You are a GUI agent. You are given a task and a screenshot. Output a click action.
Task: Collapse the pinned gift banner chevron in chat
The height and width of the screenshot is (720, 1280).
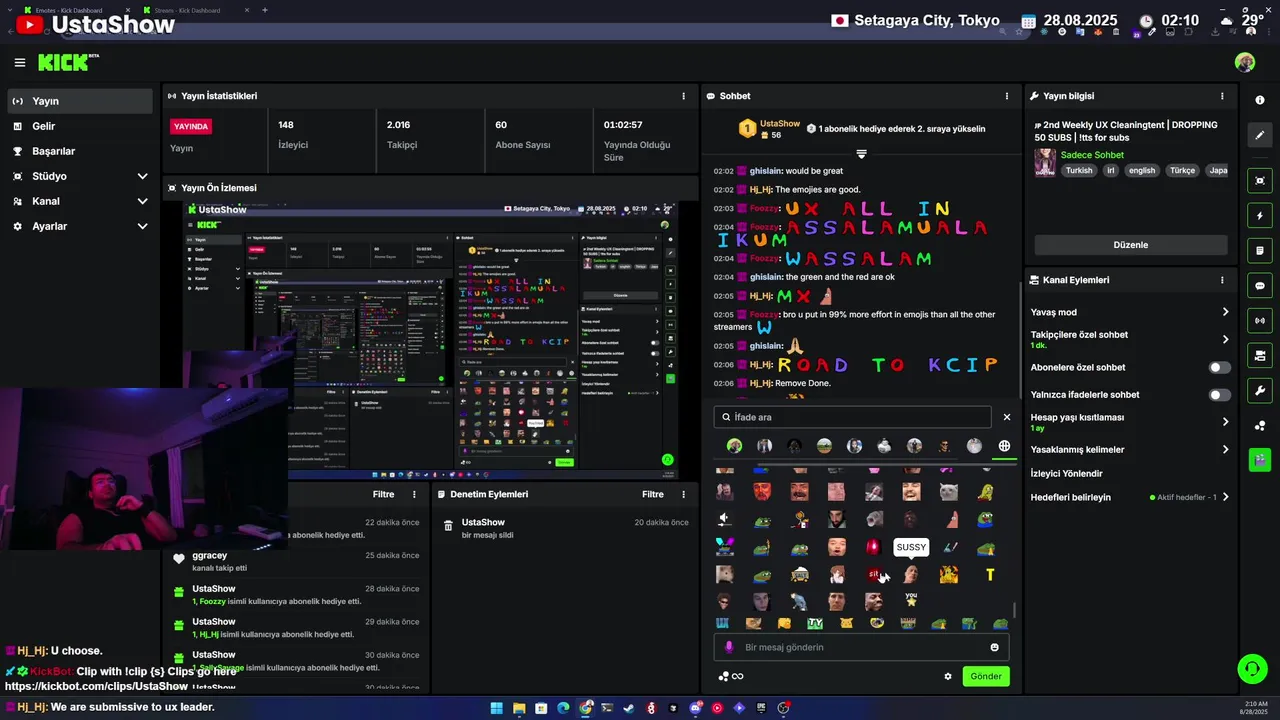(861, 154)
